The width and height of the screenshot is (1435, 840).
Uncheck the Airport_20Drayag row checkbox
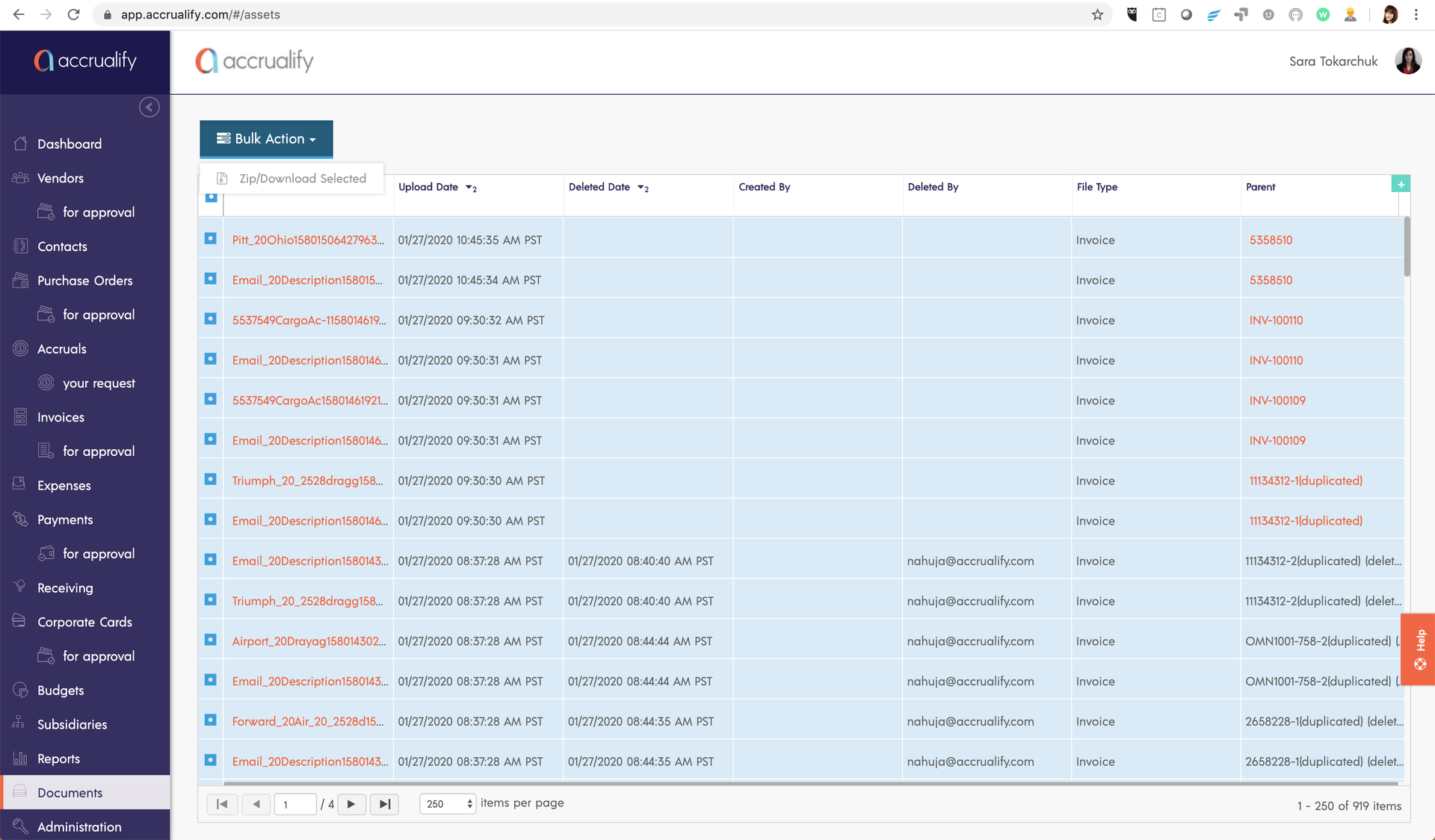(x=211, y=640)
